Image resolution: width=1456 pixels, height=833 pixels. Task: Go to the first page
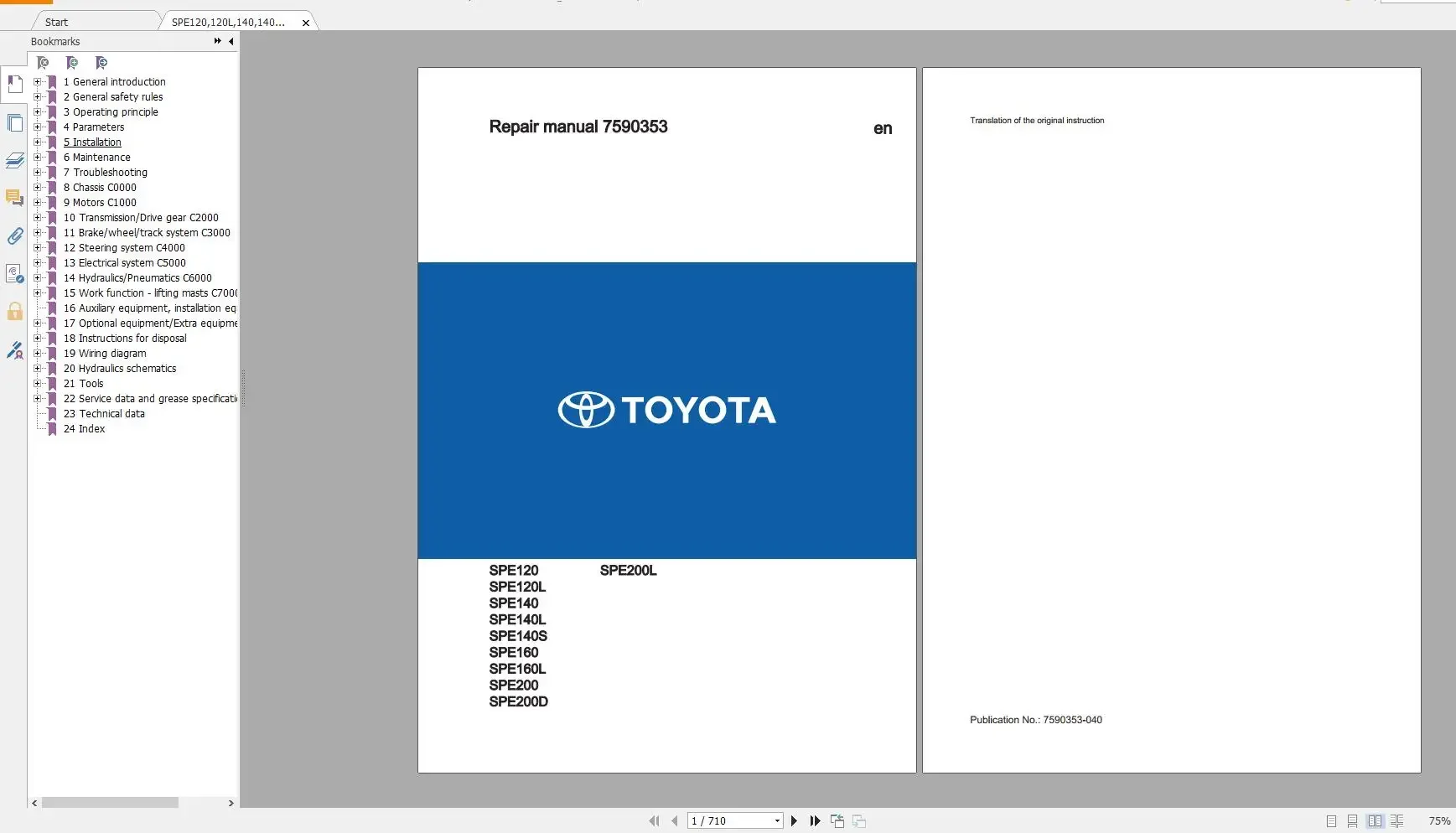pyautogui.click(x=654, y=821)
